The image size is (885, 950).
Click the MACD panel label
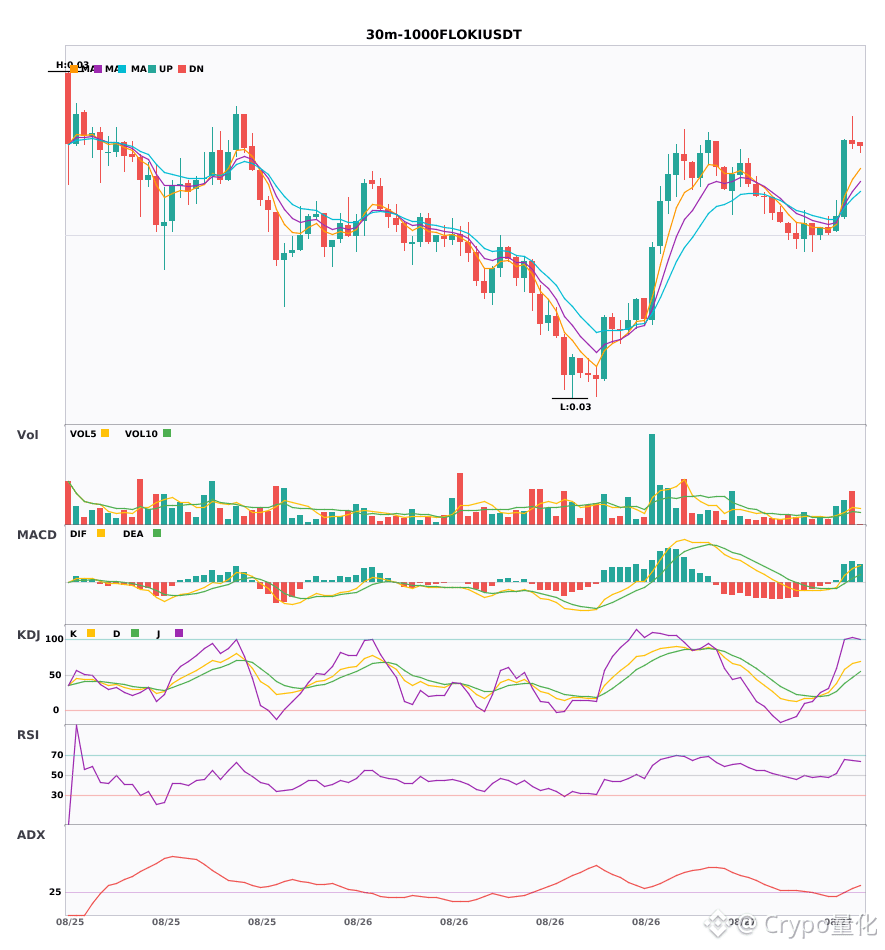tap(37, 535)
